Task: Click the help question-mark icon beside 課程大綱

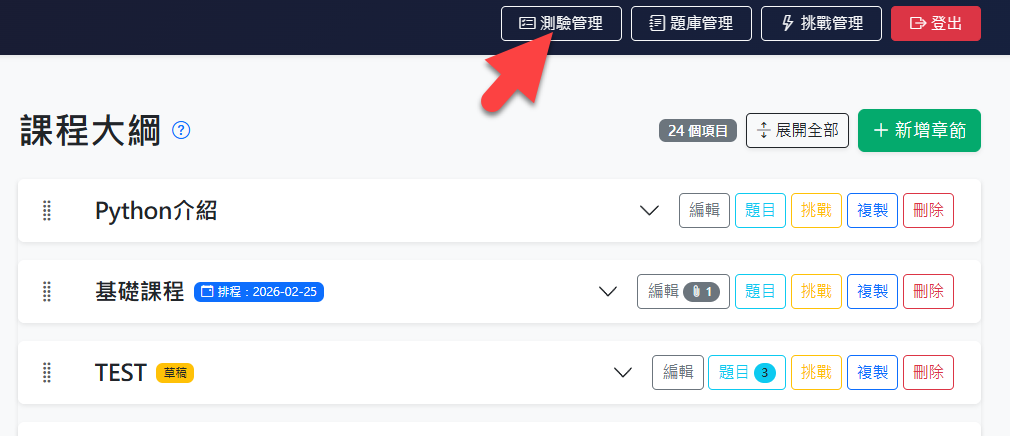Action: (182, 131)
